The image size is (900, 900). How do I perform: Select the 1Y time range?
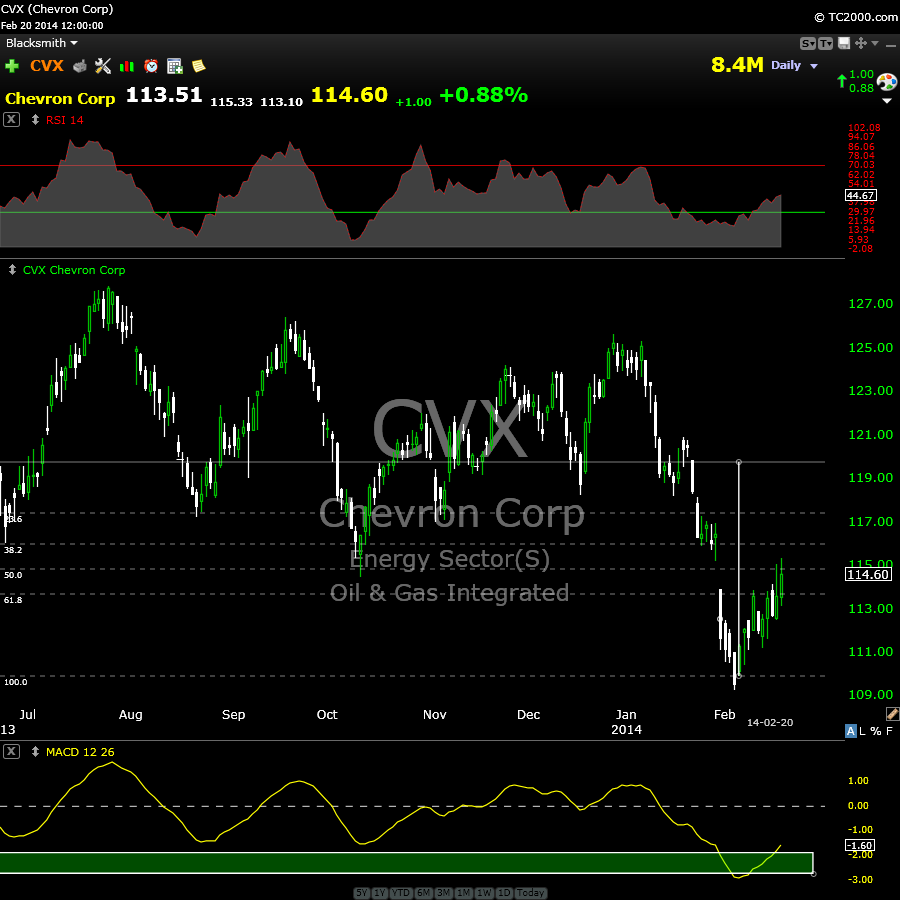coord(379,893)
